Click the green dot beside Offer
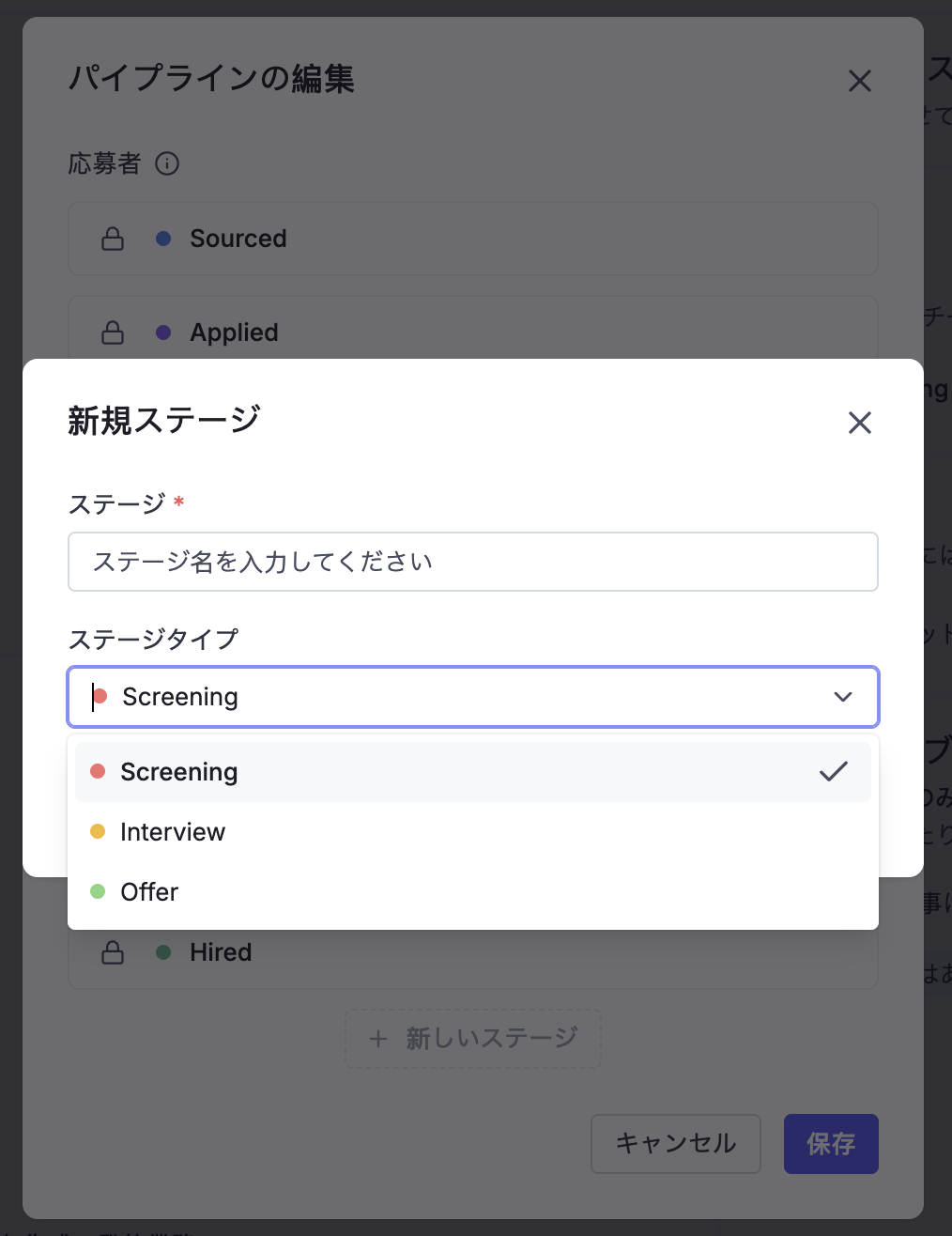Screen dimensions: 952x1236 (x=98, y=891)
